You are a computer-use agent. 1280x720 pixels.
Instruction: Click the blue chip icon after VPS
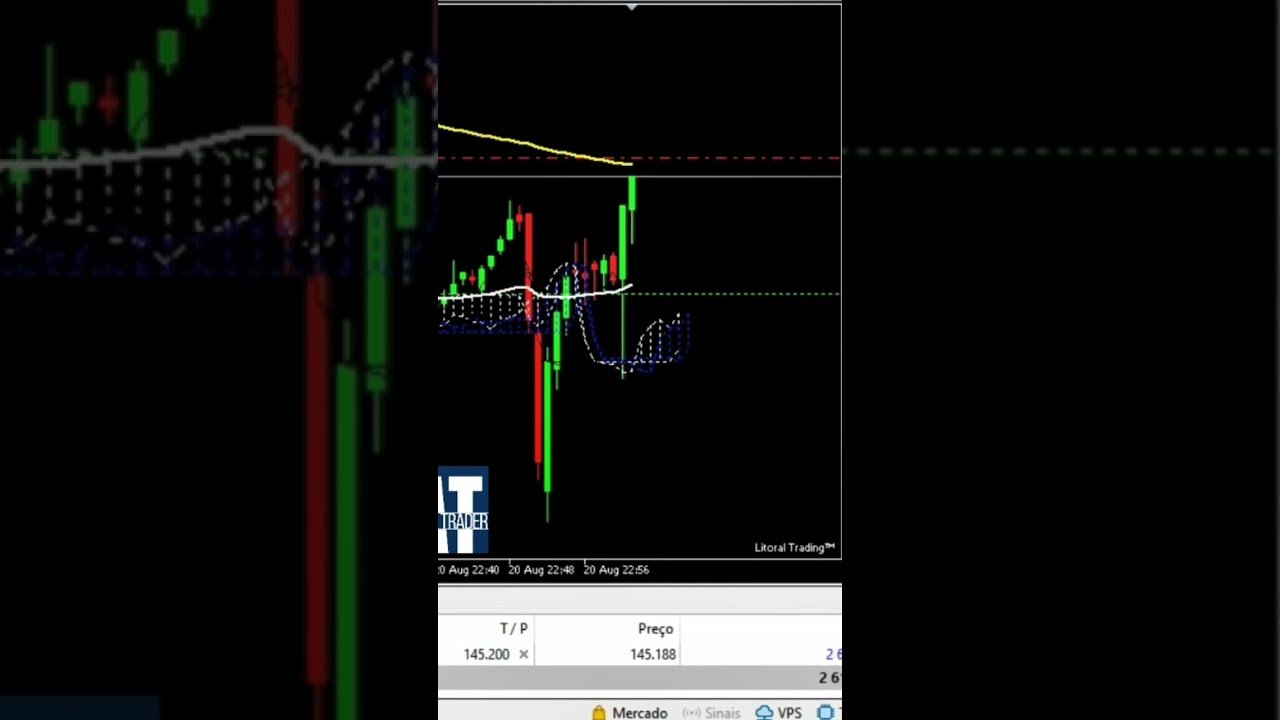(826, 713)
